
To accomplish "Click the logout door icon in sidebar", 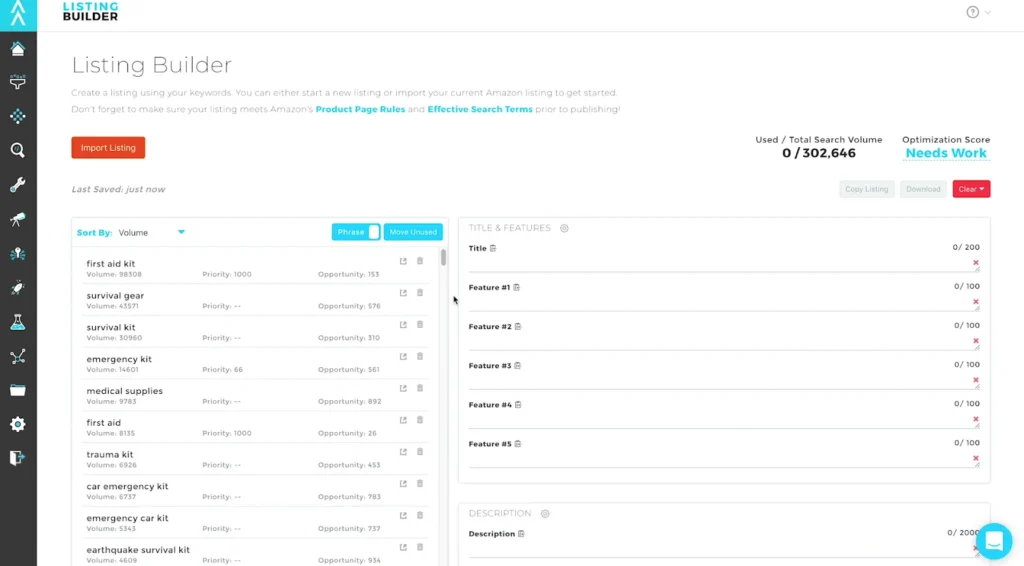I will (18, 458).
